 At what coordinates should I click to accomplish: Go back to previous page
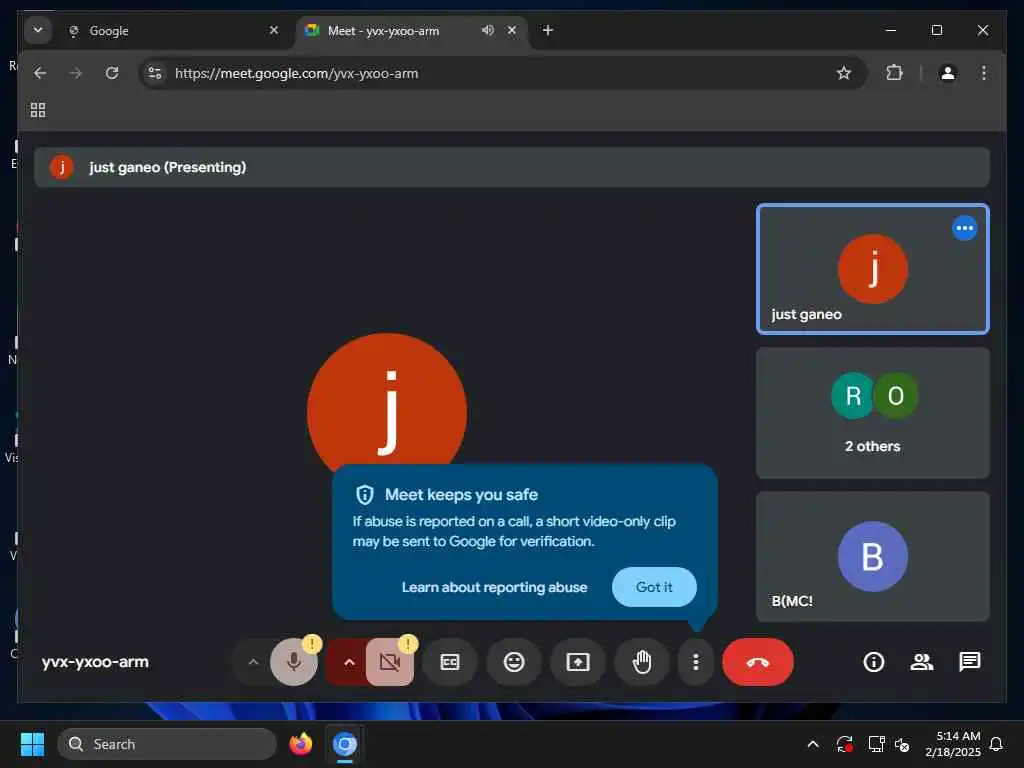pyautogui.click(x=40, y=73)
